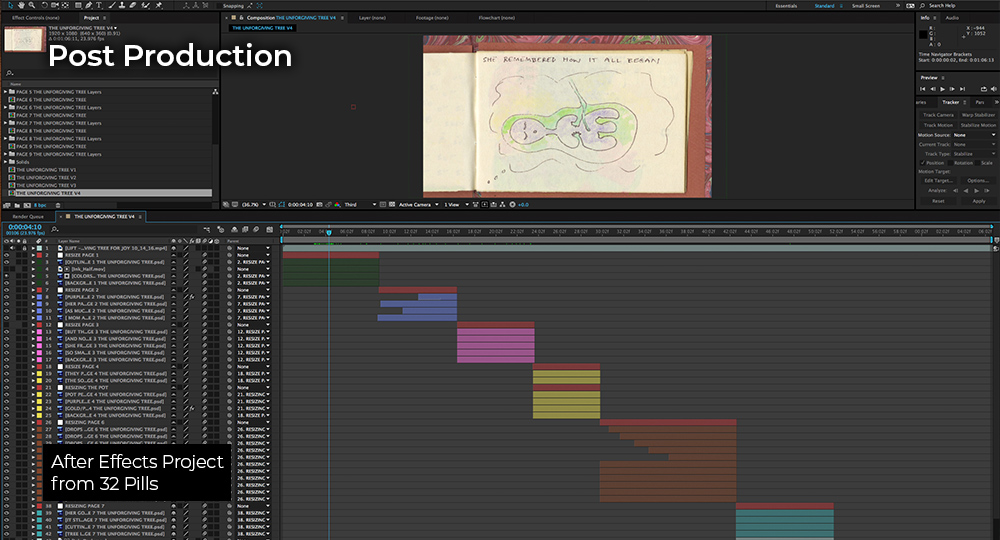1000x540 pixels.
Task: Click the Apply button in Tracker
Action: (x=978, y=201)
